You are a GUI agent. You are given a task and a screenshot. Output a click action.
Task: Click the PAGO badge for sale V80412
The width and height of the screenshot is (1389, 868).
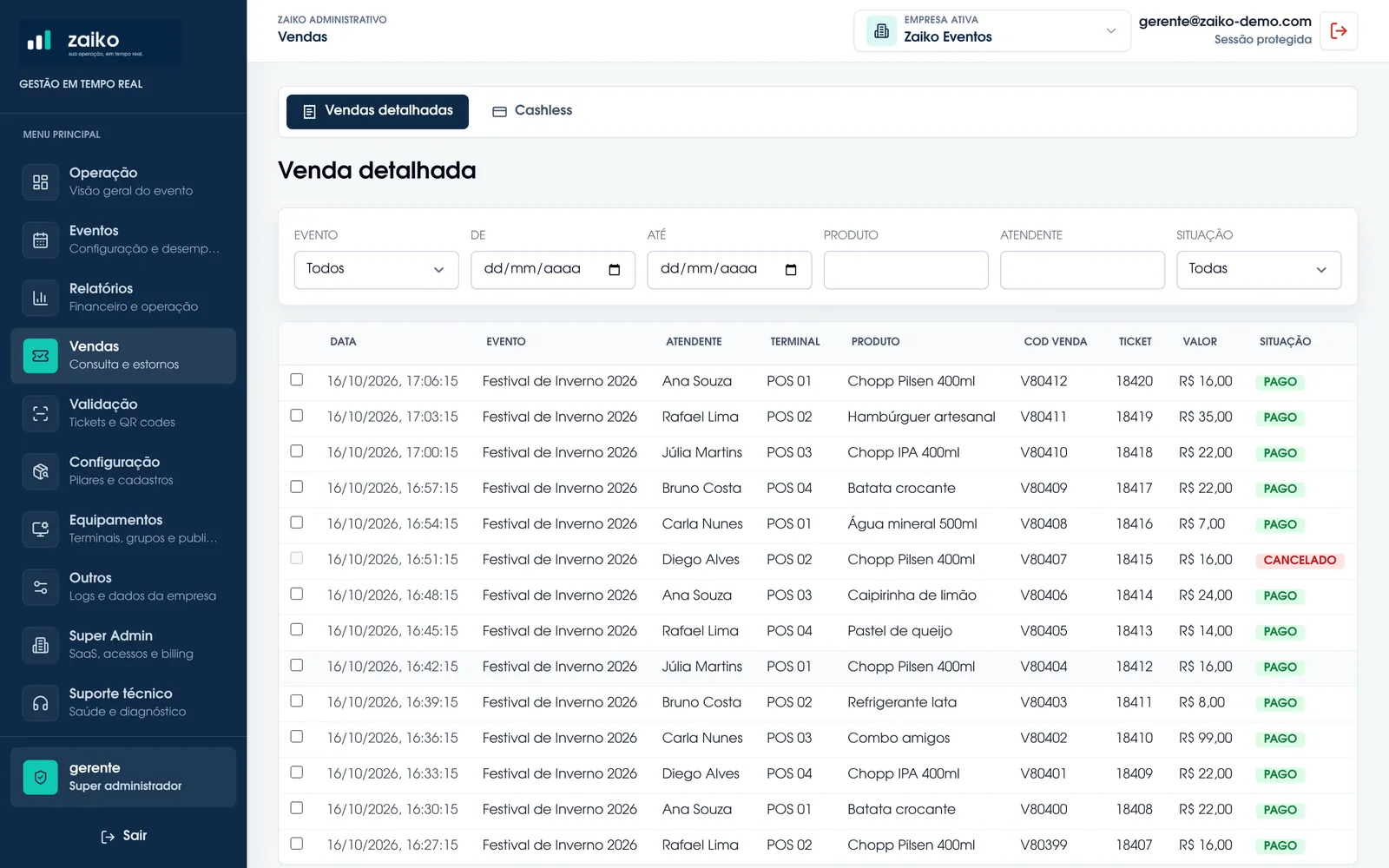[1280, 382]
